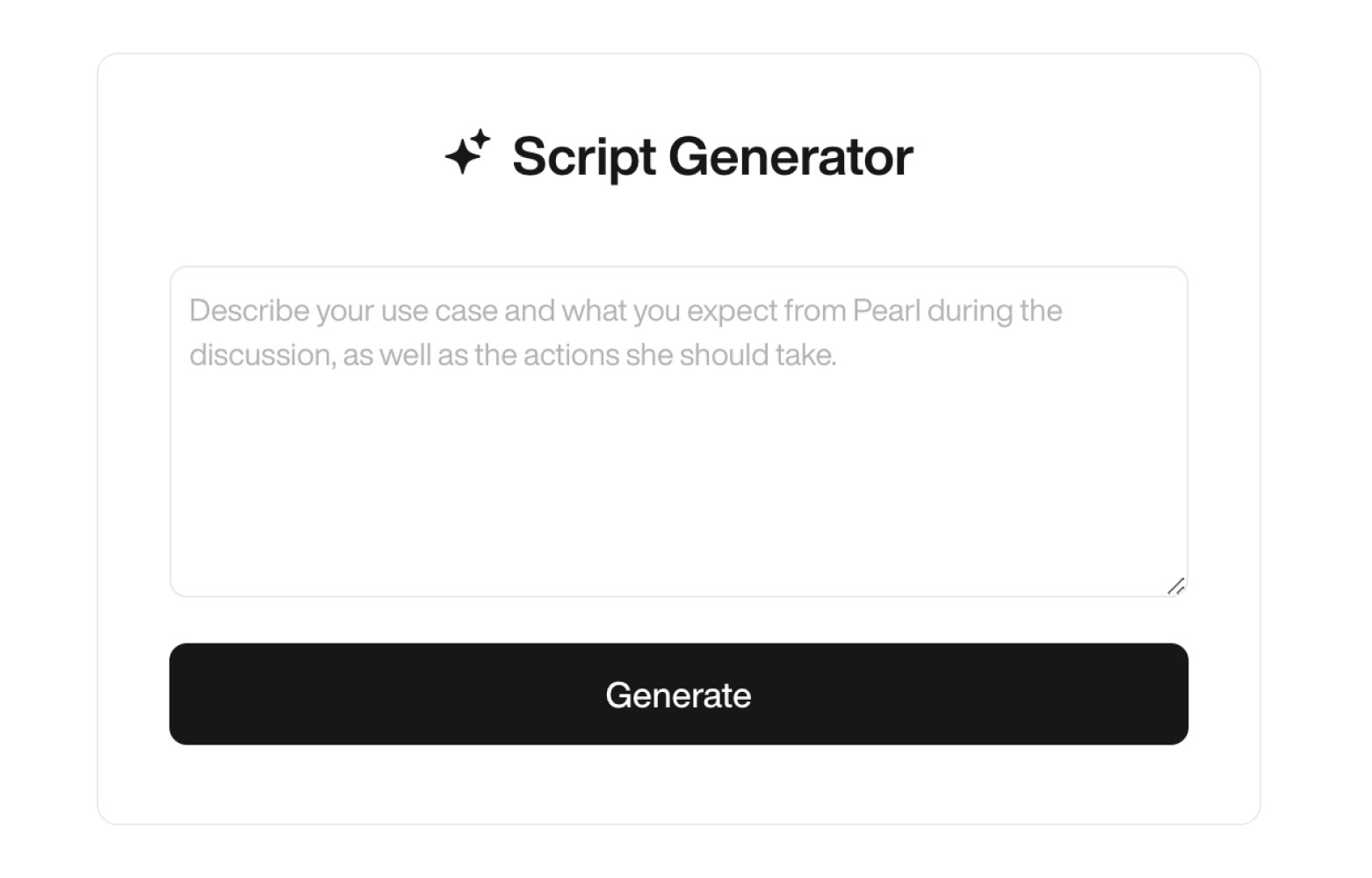Click the word Generator in the heading
The height and width of the screenshot is (878, 1372).
[x=792, y=156]
